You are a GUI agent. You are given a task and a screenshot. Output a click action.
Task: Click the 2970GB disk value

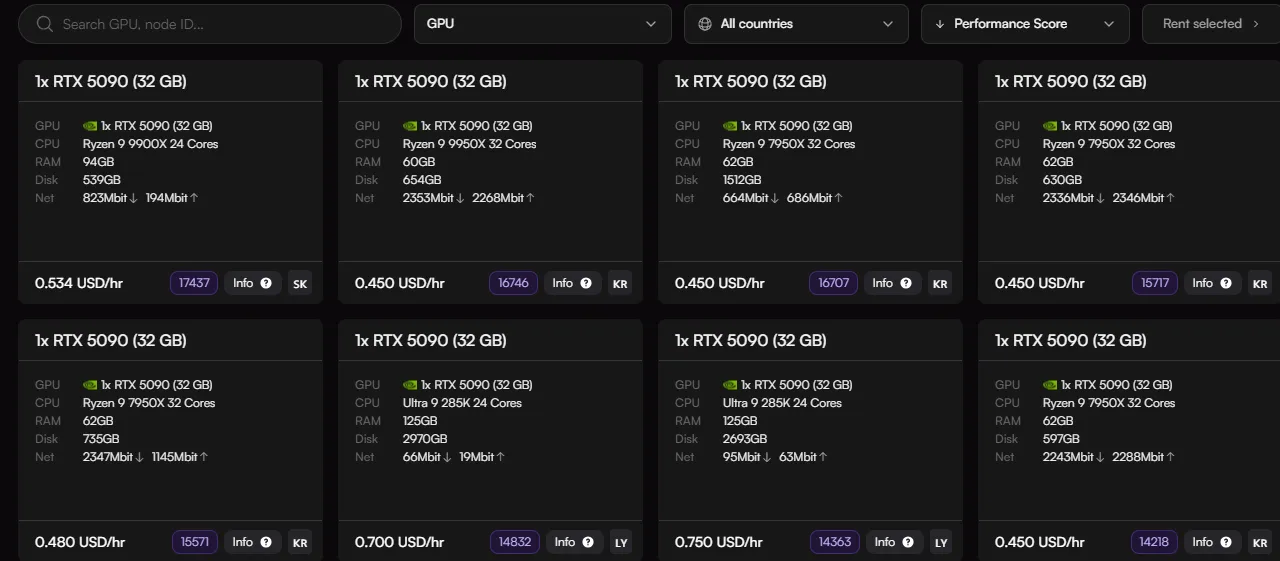tap(425, 439)
